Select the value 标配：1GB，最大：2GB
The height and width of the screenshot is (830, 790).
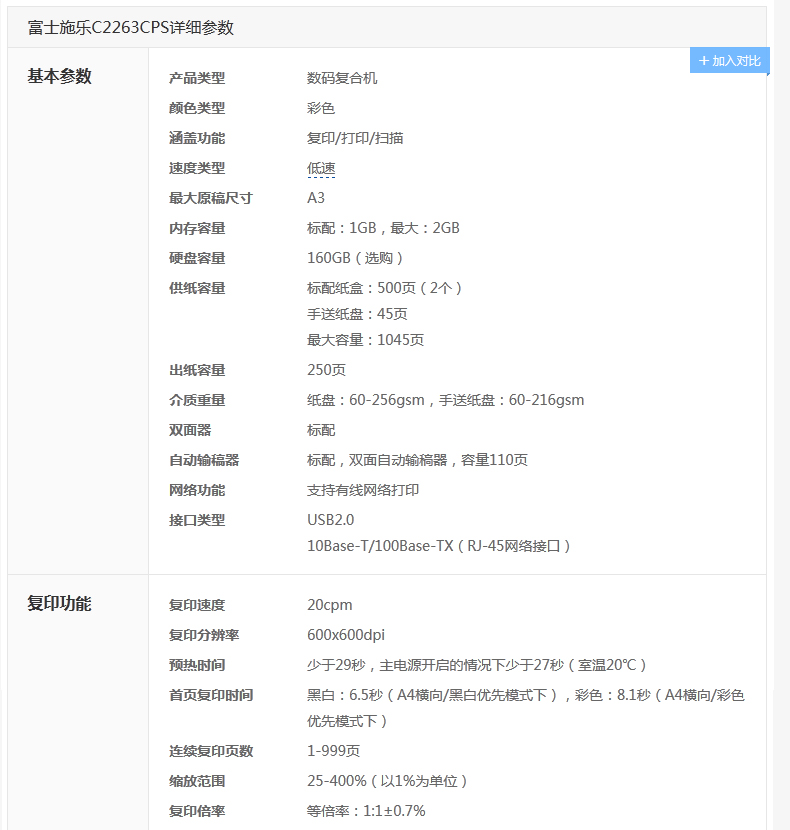383,228
